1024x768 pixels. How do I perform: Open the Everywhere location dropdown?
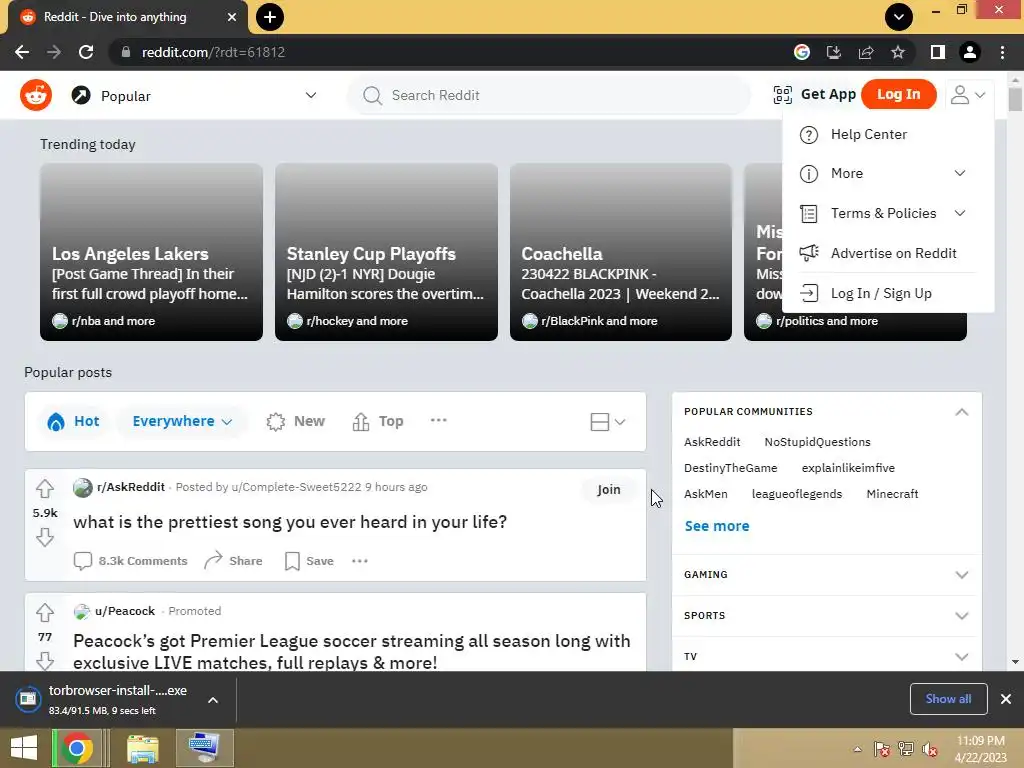[182, 421]
